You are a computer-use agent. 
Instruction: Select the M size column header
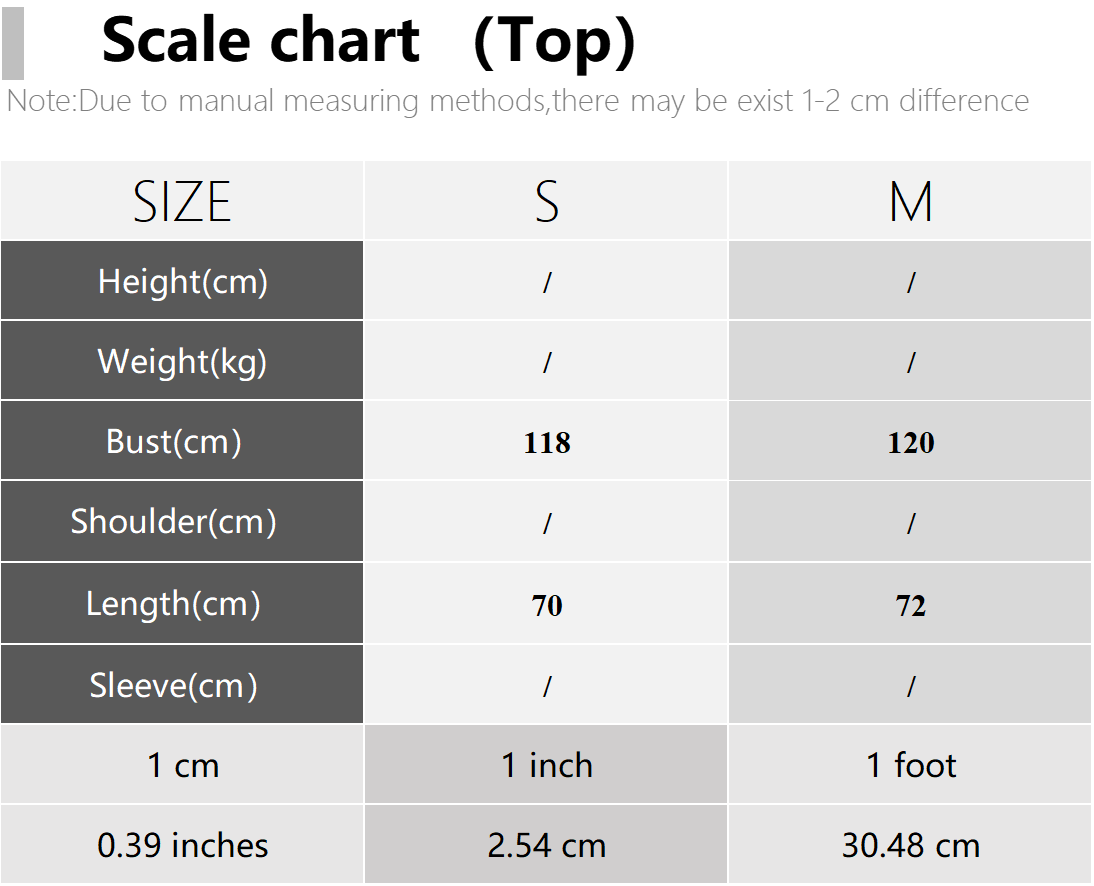(910, 201)
